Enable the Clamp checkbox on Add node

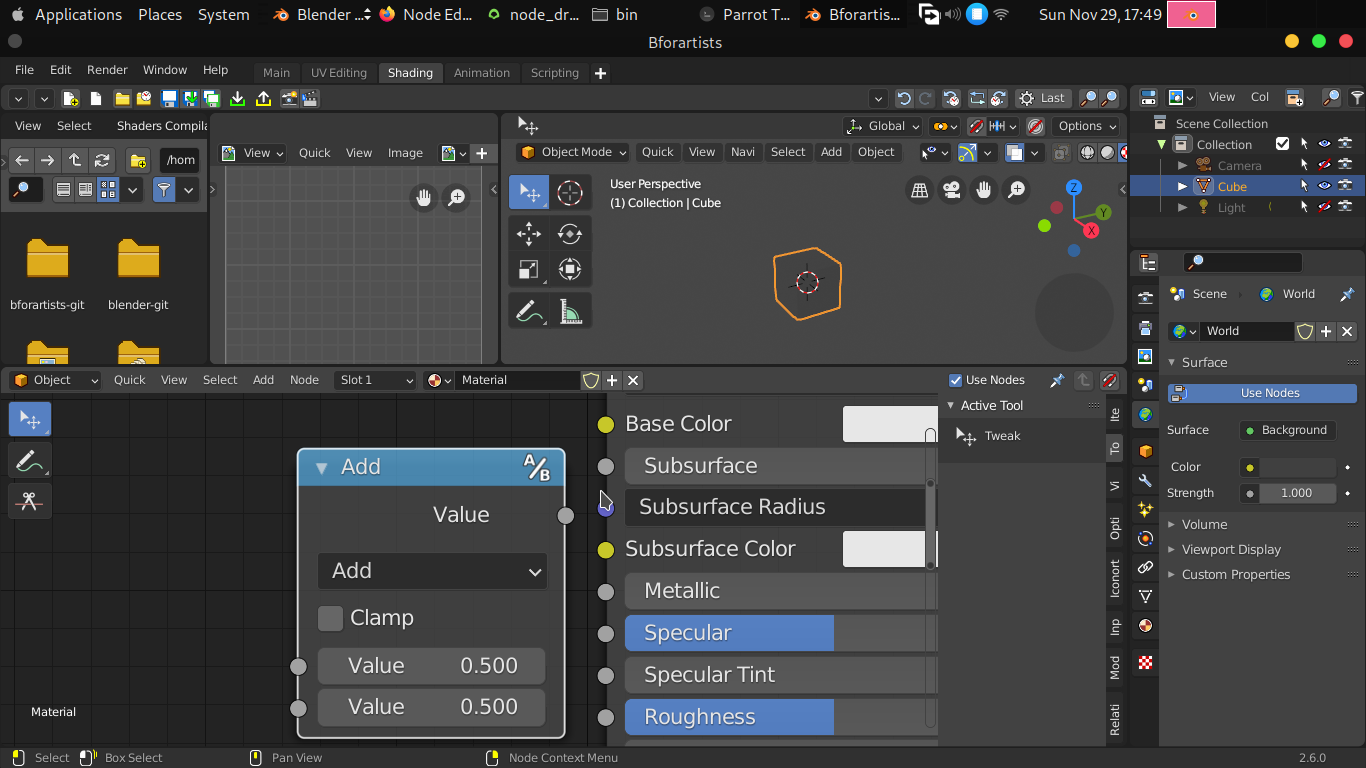[330, 618]
